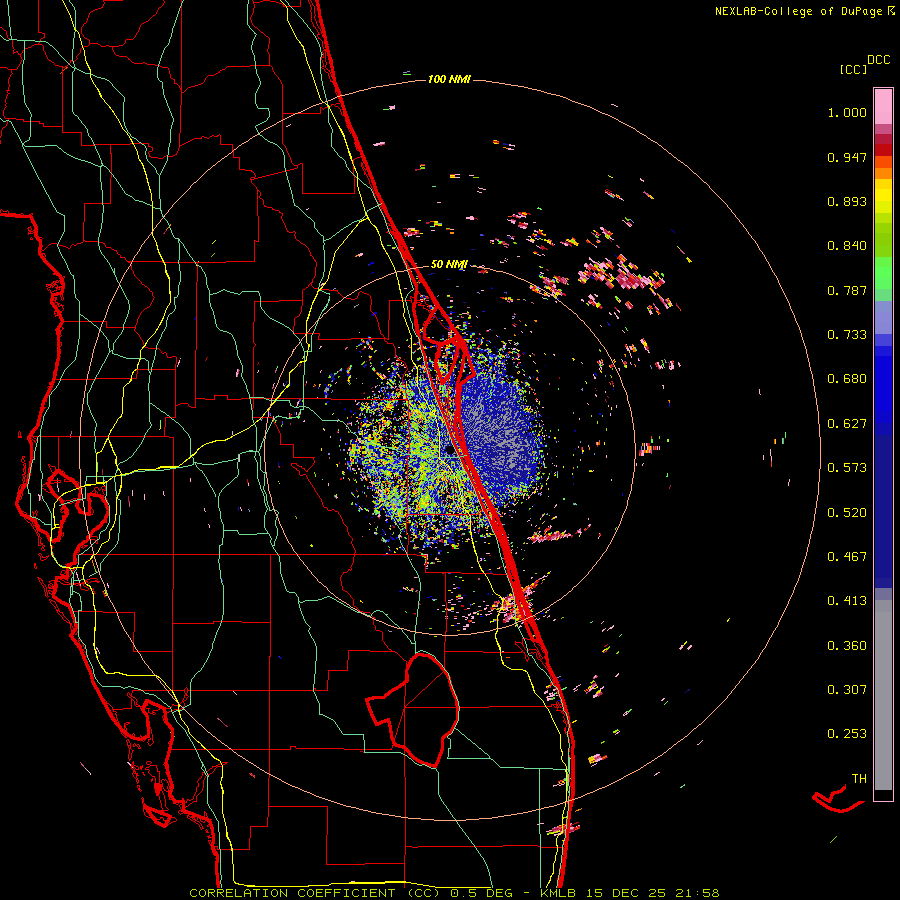
Task: Pick the red color bar segment
Action: [x=883, y=150]
